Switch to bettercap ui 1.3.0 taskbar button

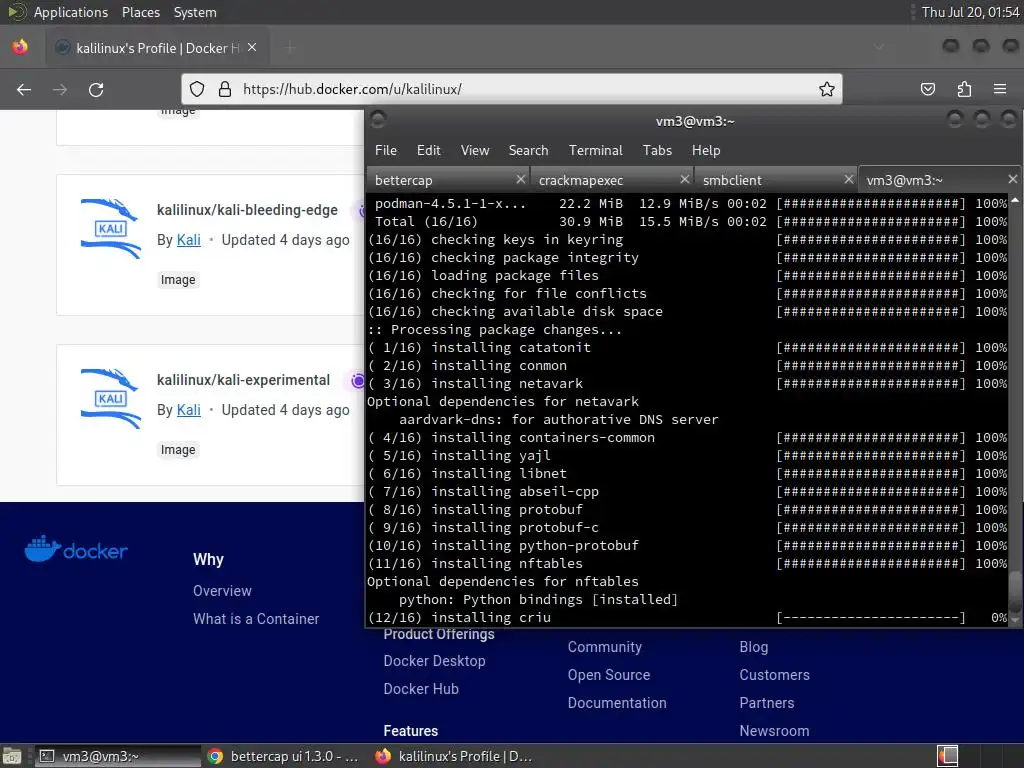pos(283,756)
